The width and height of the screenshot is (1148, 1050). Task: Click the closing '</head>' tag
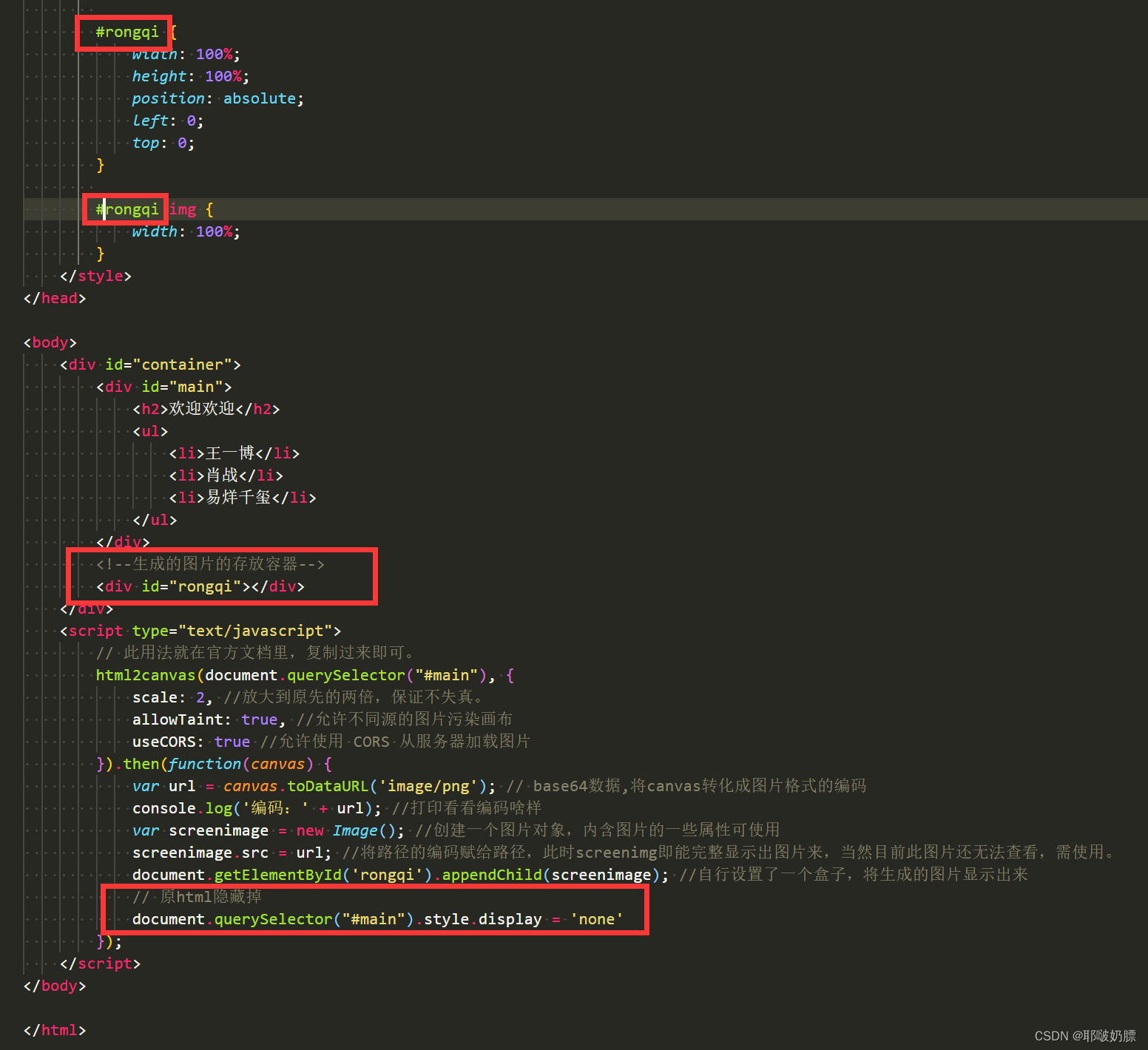[x=55, y=298]
